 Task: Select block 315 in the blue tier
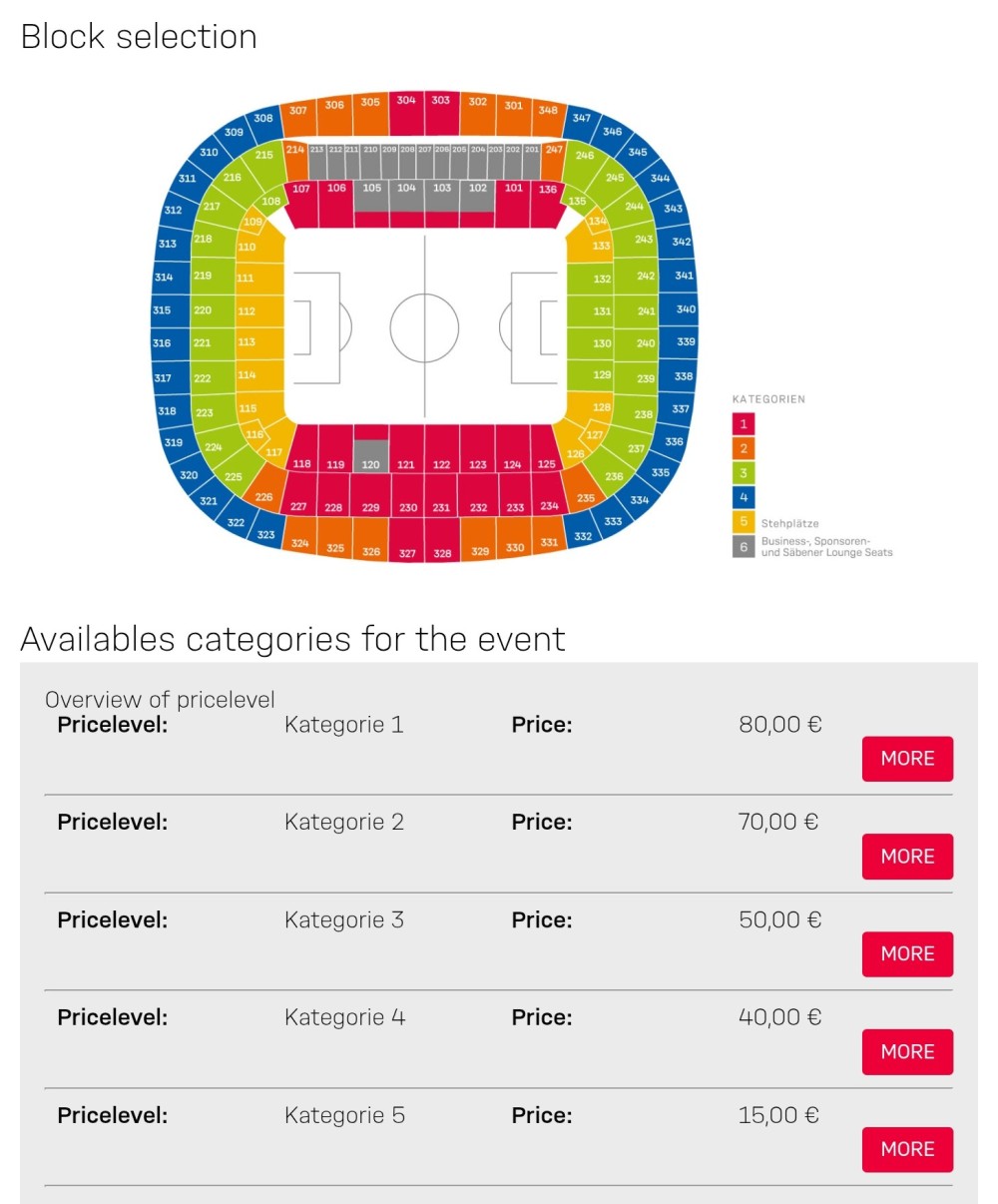click(163, 310)
